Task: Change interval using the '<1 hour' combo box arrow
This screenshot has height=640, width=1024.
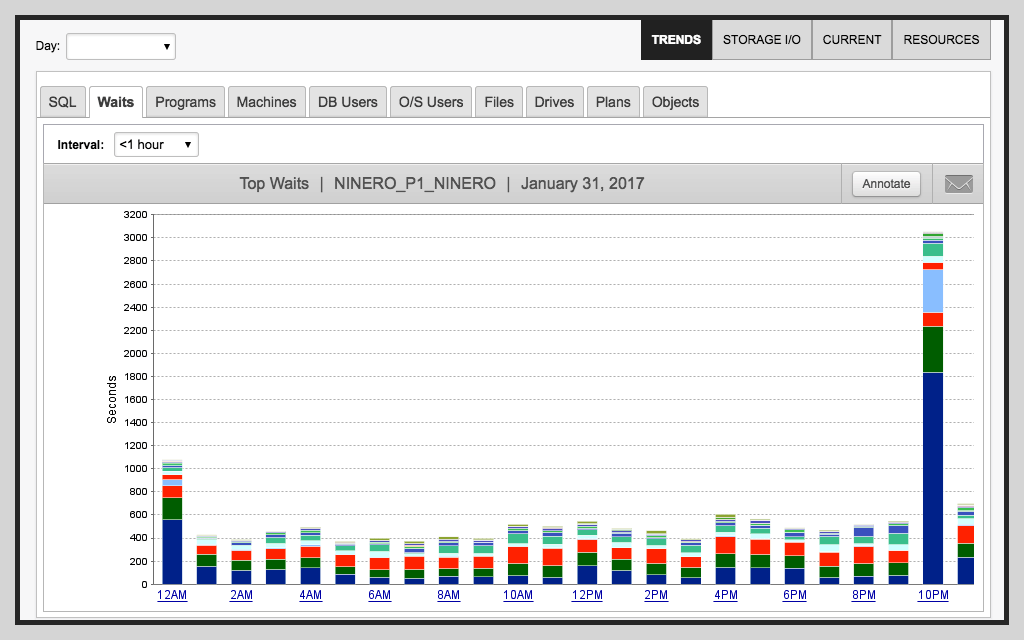Action: click(x=188, y=144)
